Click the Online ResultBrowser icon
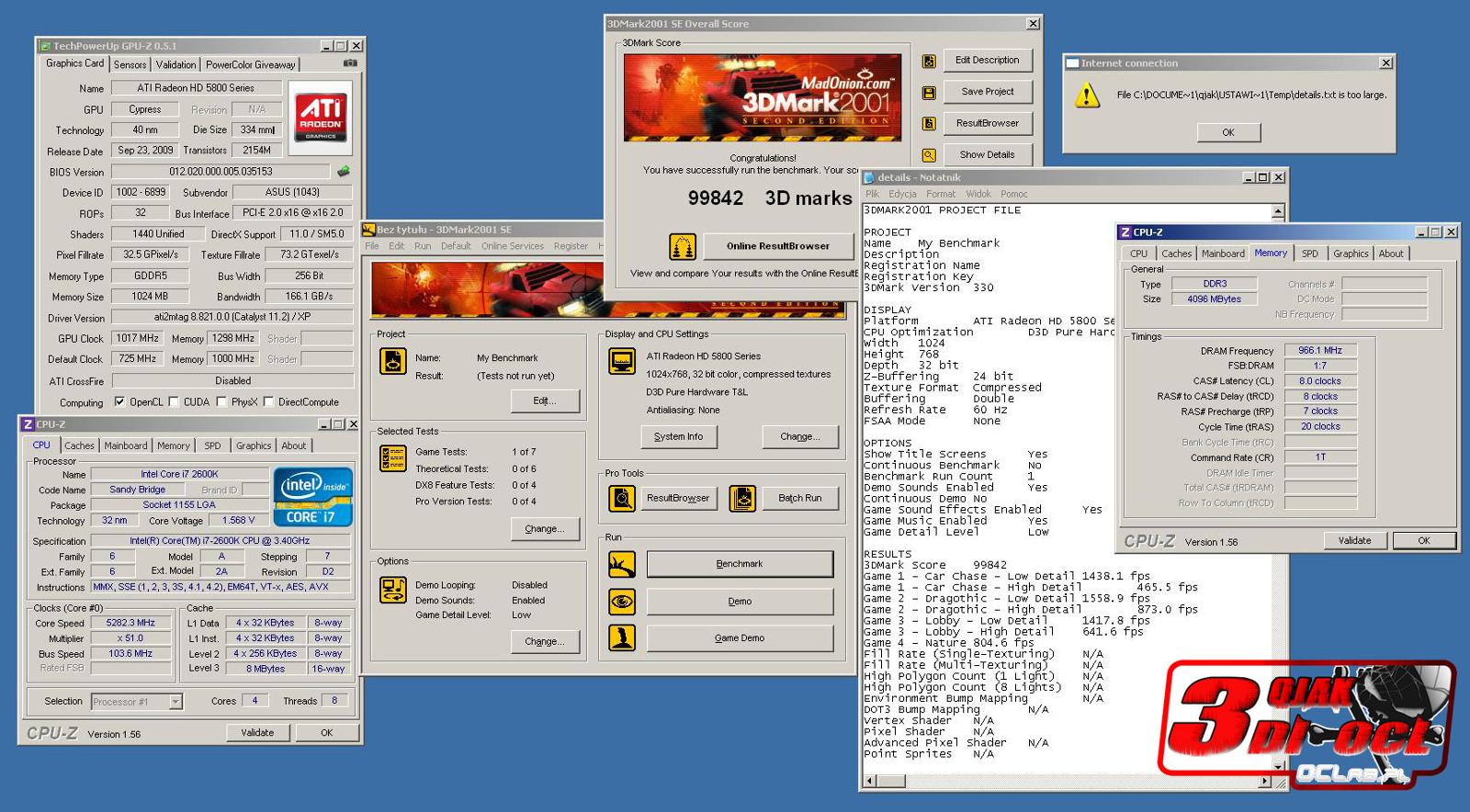This screenshot has height=812, width=1470. pyautogui.click(x=682, y=246)
